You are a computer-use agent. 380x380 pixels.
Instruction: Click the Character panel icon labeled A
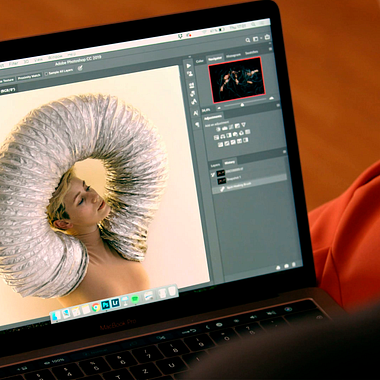(x=196, y=113)
